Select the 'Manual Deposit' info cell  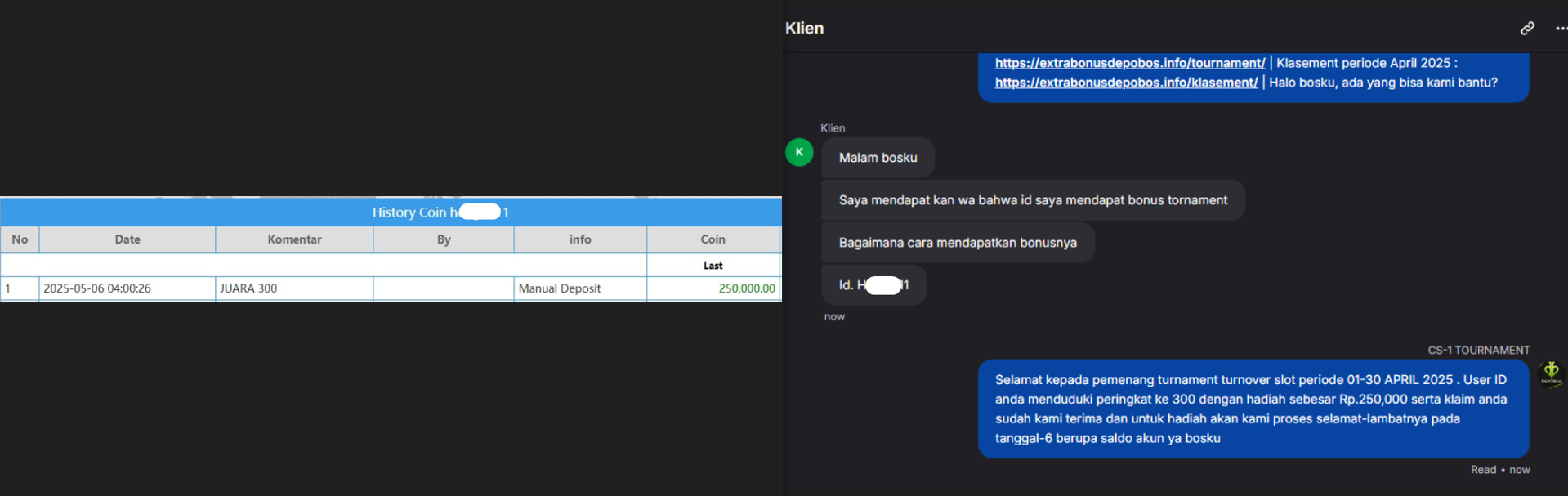(x=580, y=288)
